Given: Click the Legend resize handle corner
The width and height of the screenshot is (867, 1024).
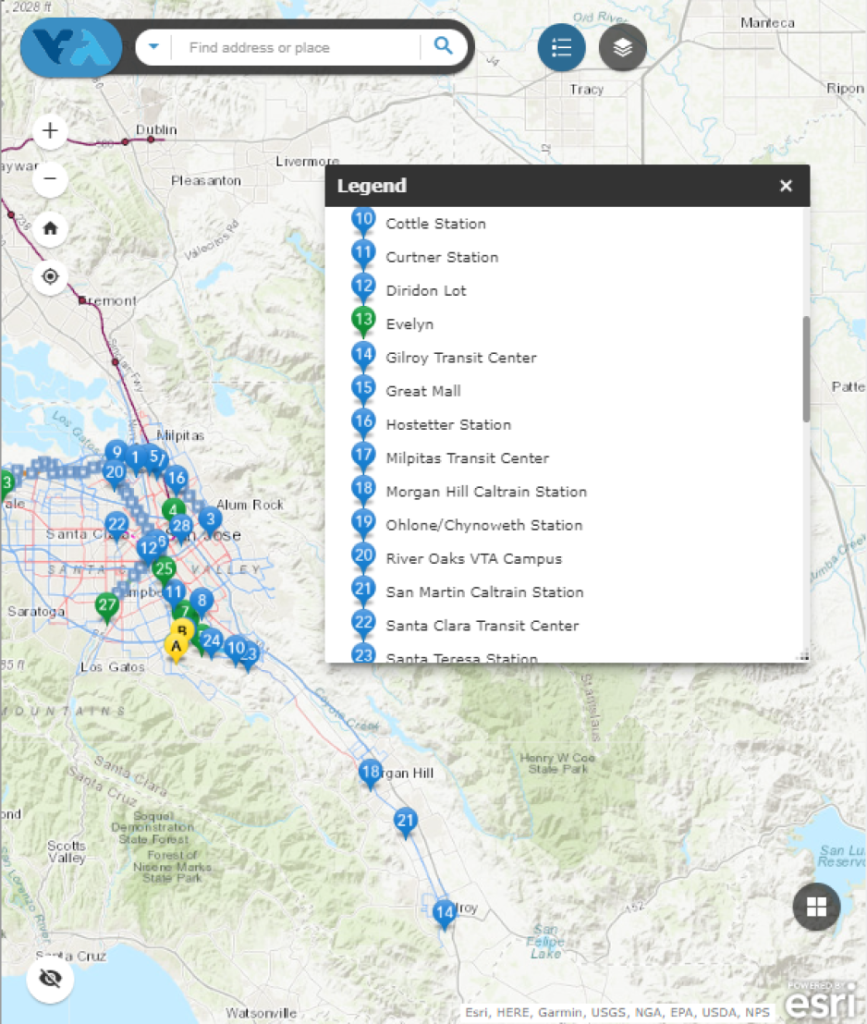Looking at the screenshot, I should (x=801, y=656).
